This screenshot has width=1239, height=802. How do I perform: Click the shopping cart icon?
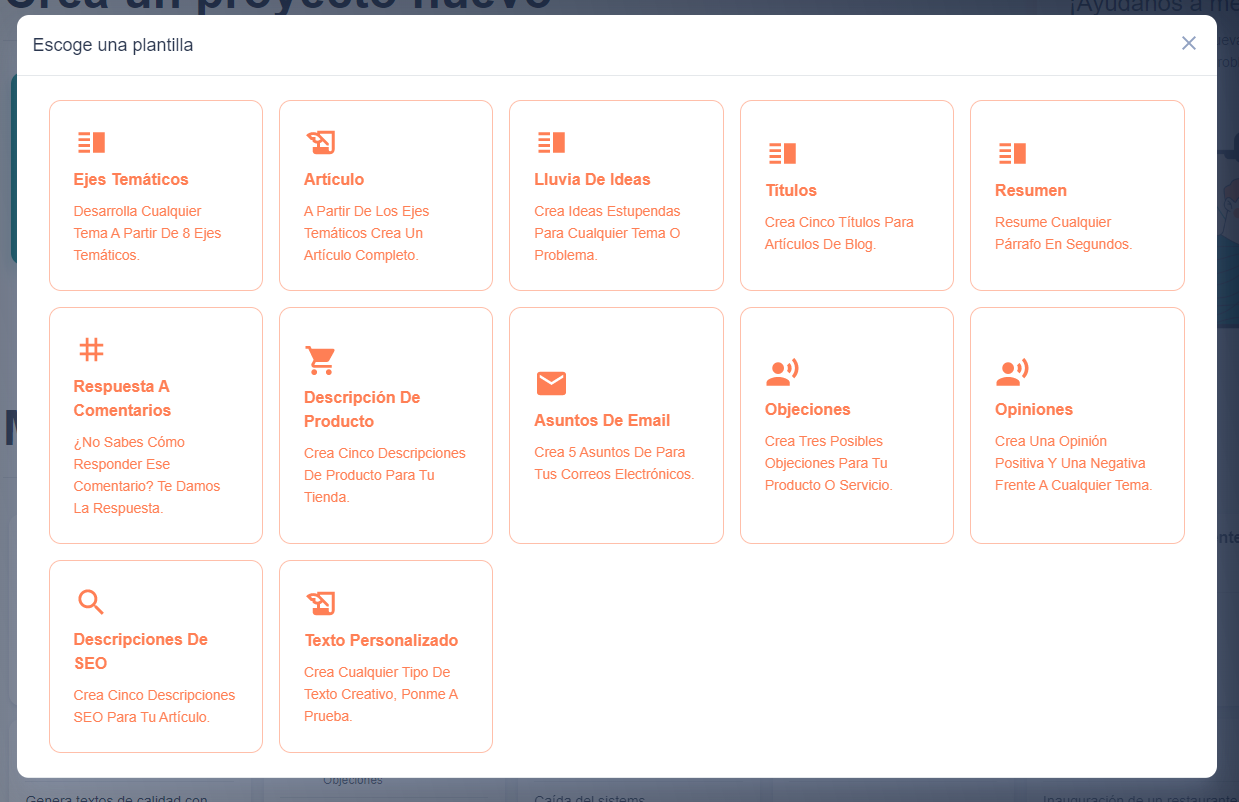(320, 360)
